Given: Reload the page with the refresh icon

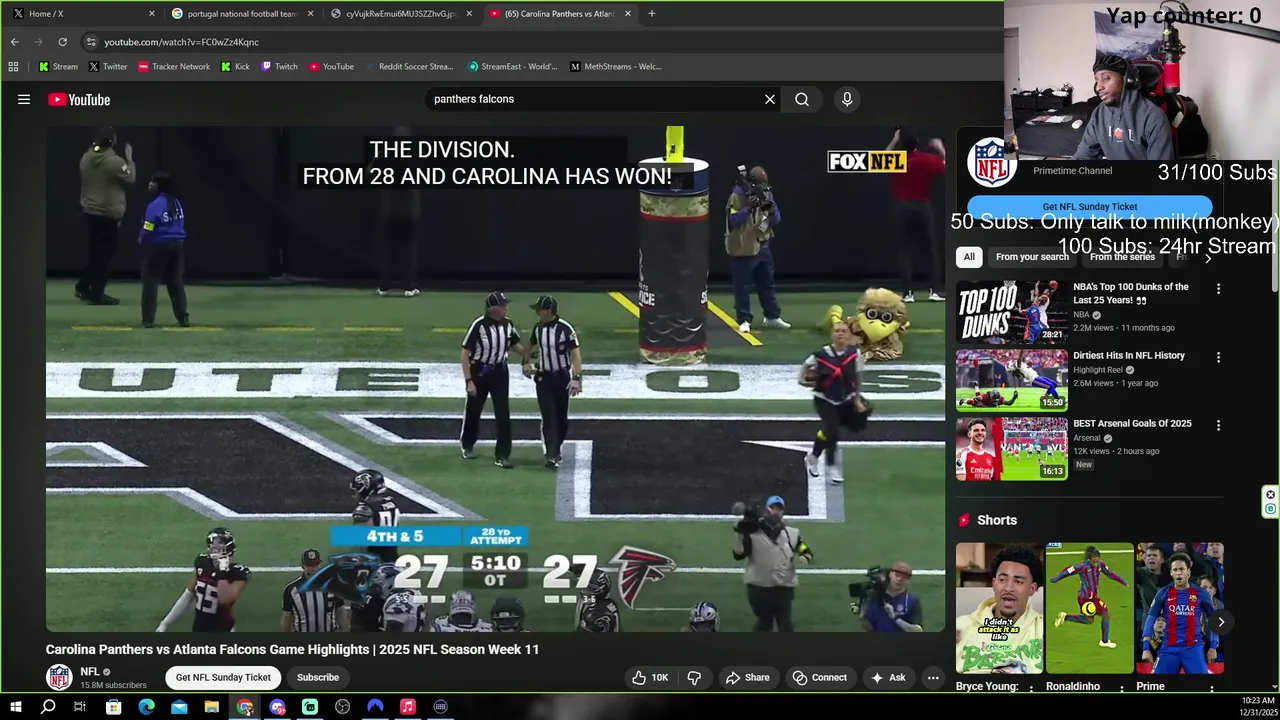Looking at the screenshot, I should coord(62,42).
